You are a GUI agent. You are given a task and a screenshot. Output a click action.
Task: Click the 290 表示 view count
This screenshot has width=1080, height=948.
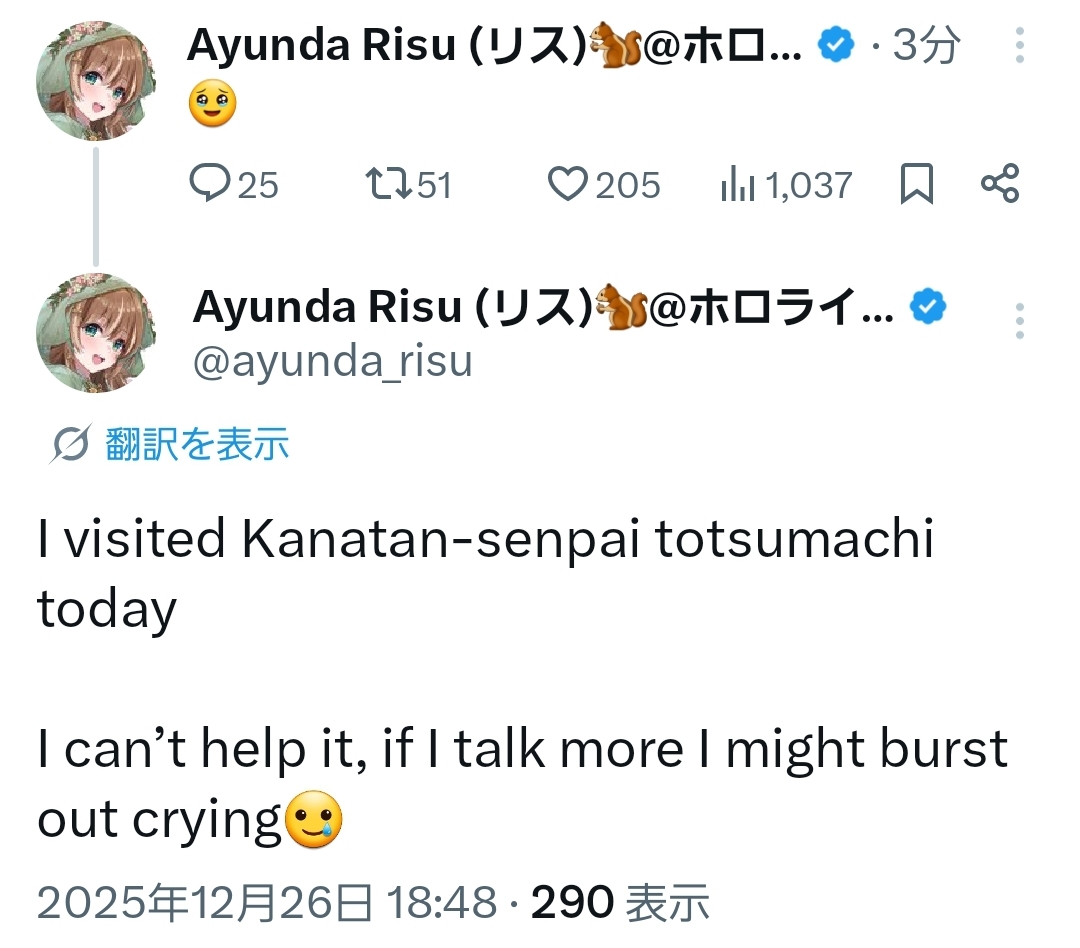[x=620, y=903]
